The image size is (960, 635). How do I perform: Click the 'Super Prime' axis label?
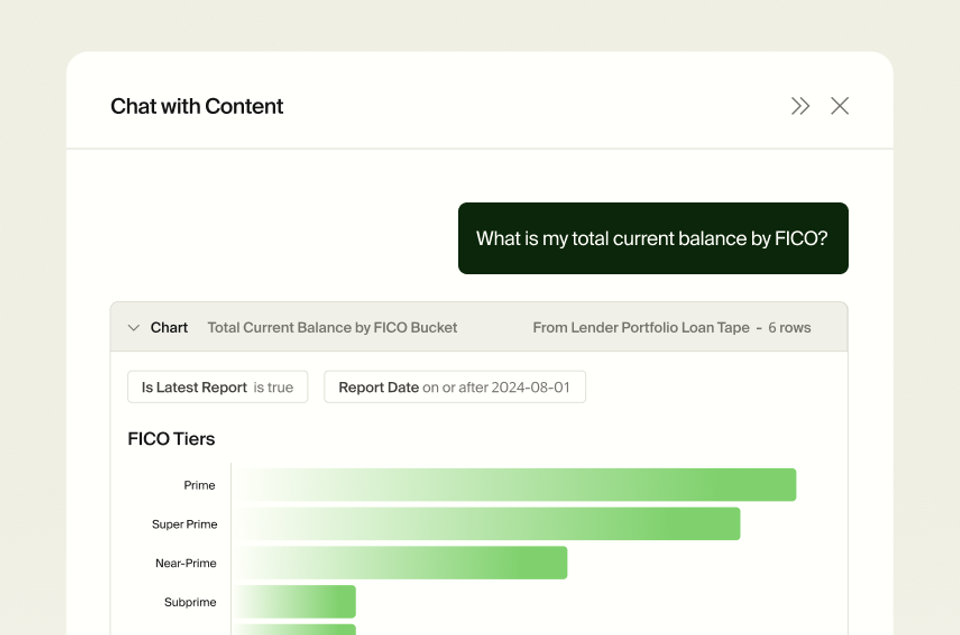tap(184, 524)
